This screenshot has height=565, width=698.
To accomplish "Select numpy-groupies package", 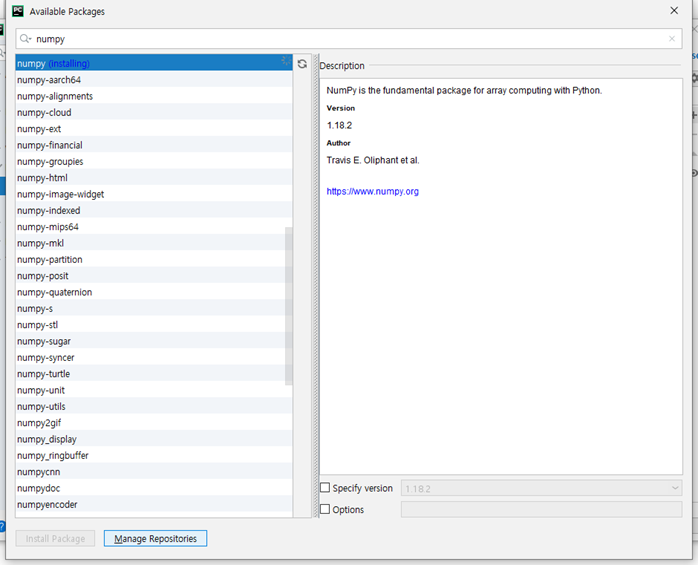I will click(154, 161).
